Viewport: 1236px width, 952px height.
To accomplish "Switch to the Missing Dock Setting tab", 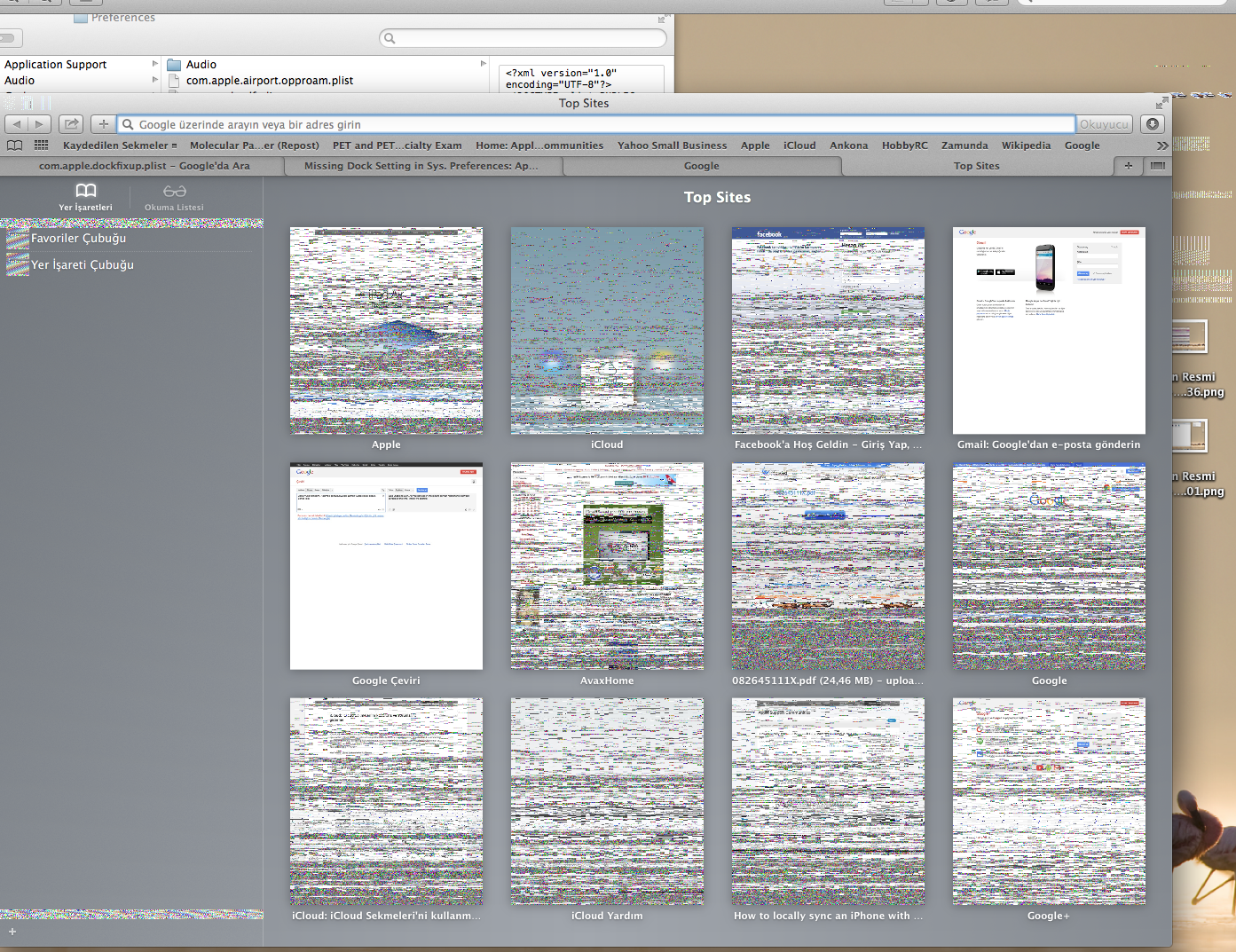I will click(x=421, y=166).
